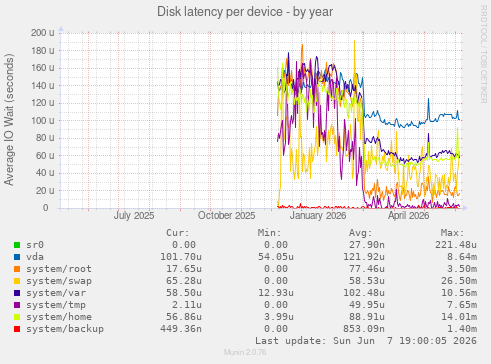Viewport: 491px width, 364px height.
Task: Click the 'April 2026' x-axis label
Action: click(x=408, y=216)
